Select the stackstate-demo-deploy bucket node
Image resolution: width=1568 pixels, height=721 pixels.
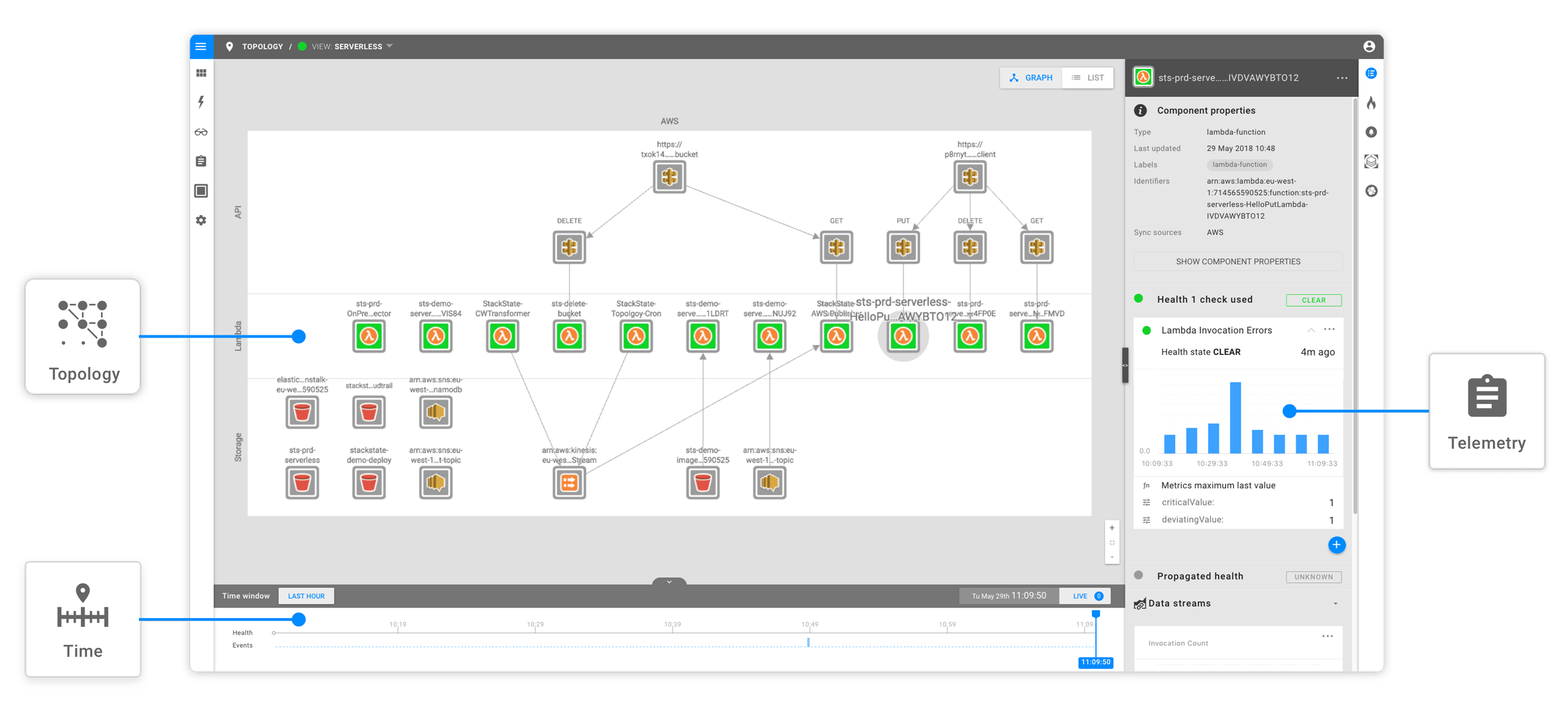point(369,483)
